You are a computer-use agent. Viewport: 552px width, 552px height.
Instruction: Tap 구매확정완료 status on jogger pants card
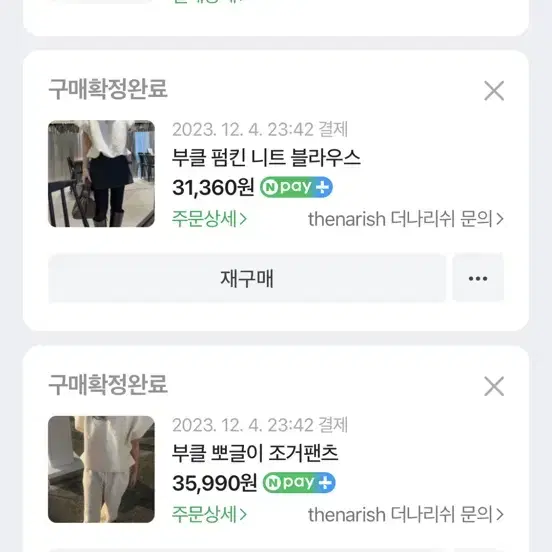[108, 384]
